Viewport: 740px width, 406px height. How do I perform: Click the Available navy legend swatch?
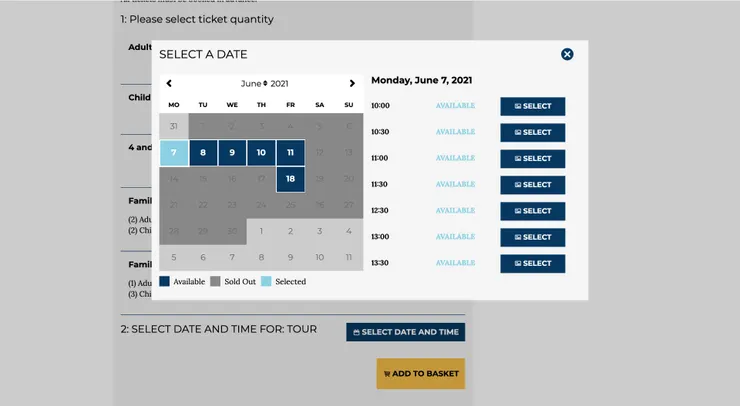point(164,282)
